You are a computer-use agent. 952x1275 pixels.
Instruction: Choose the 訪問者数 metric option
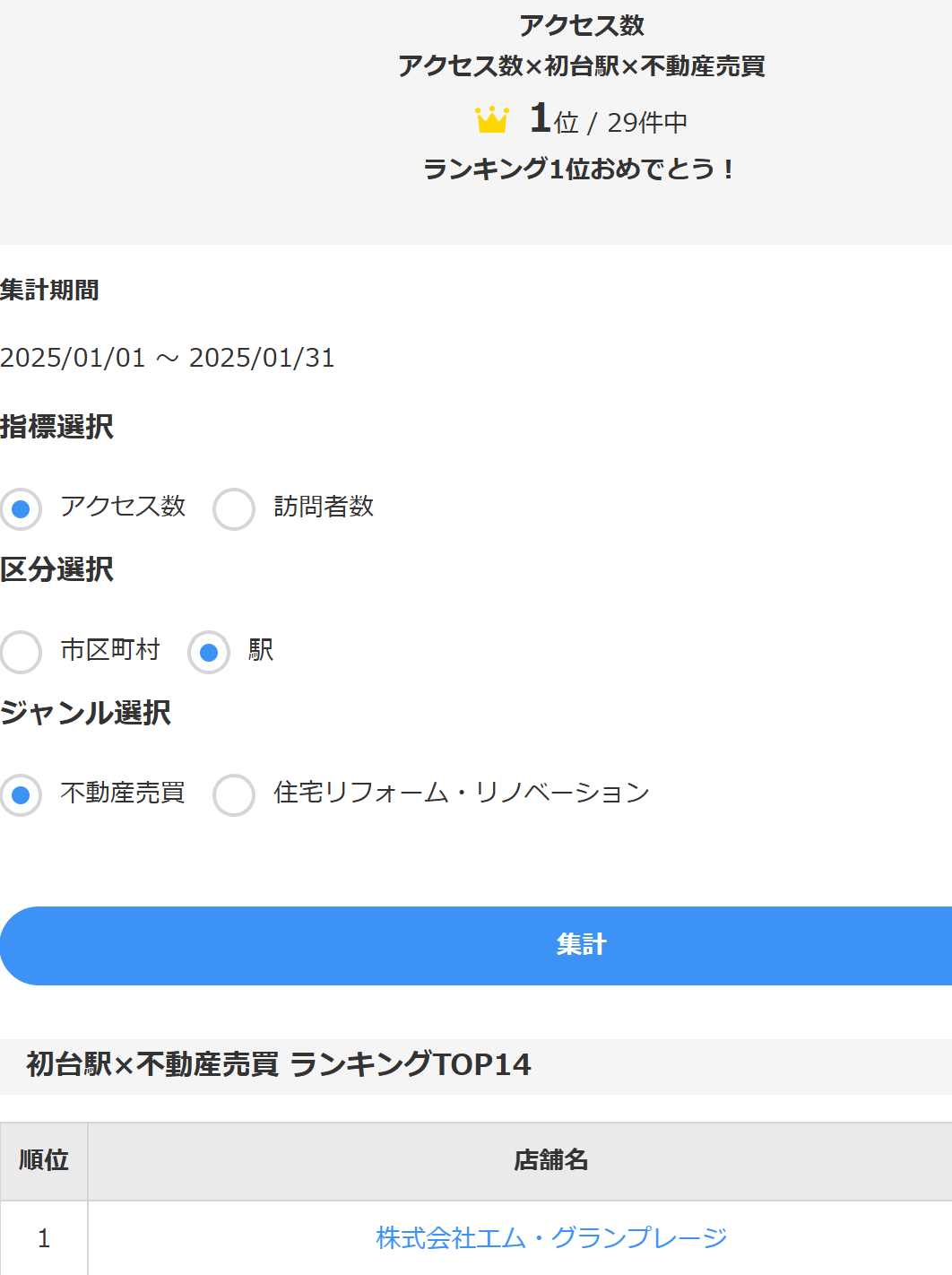coord(234,508)
